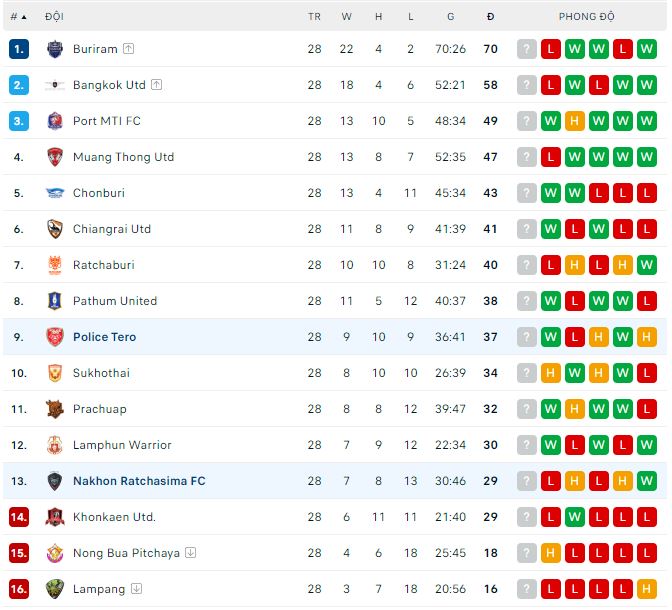Image resolution: width=672 pixels, height=610 pixels.
Task: Click Nong Bua Pitchaya's relegation arrow icon
Action: coord(191,553)
